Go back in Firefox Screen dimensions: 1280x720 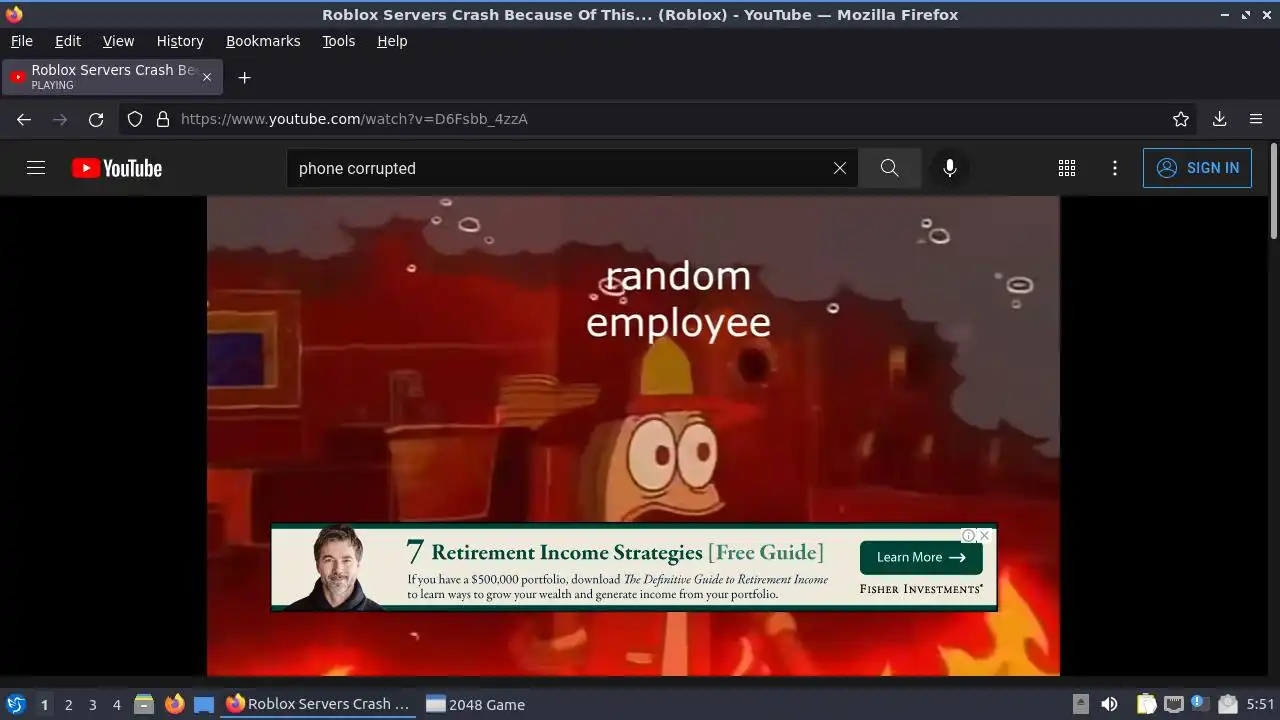point(24,119)
